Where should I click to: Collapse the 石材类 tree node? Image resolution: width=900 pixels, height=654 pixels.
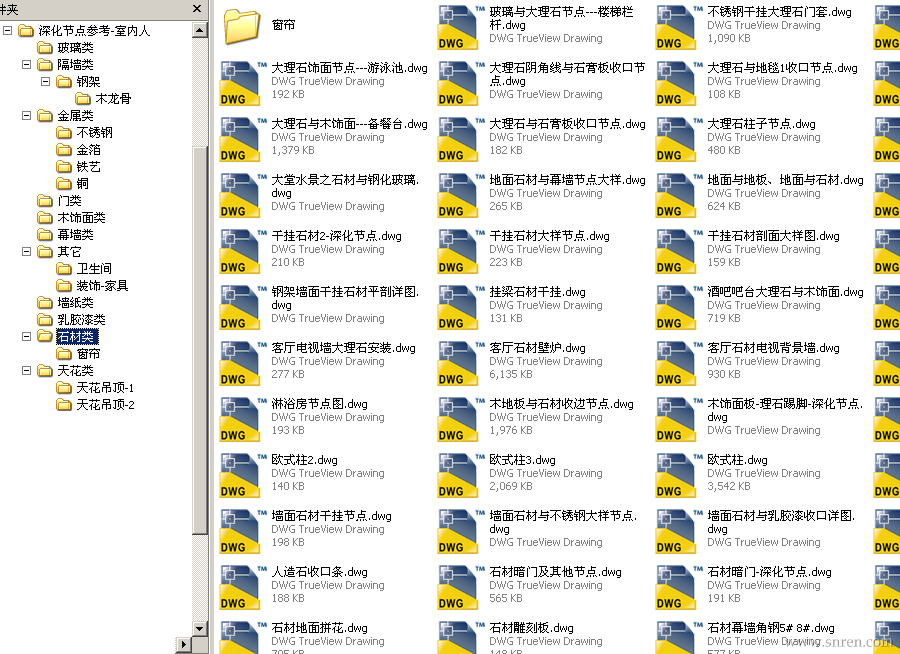pos(26,336)
